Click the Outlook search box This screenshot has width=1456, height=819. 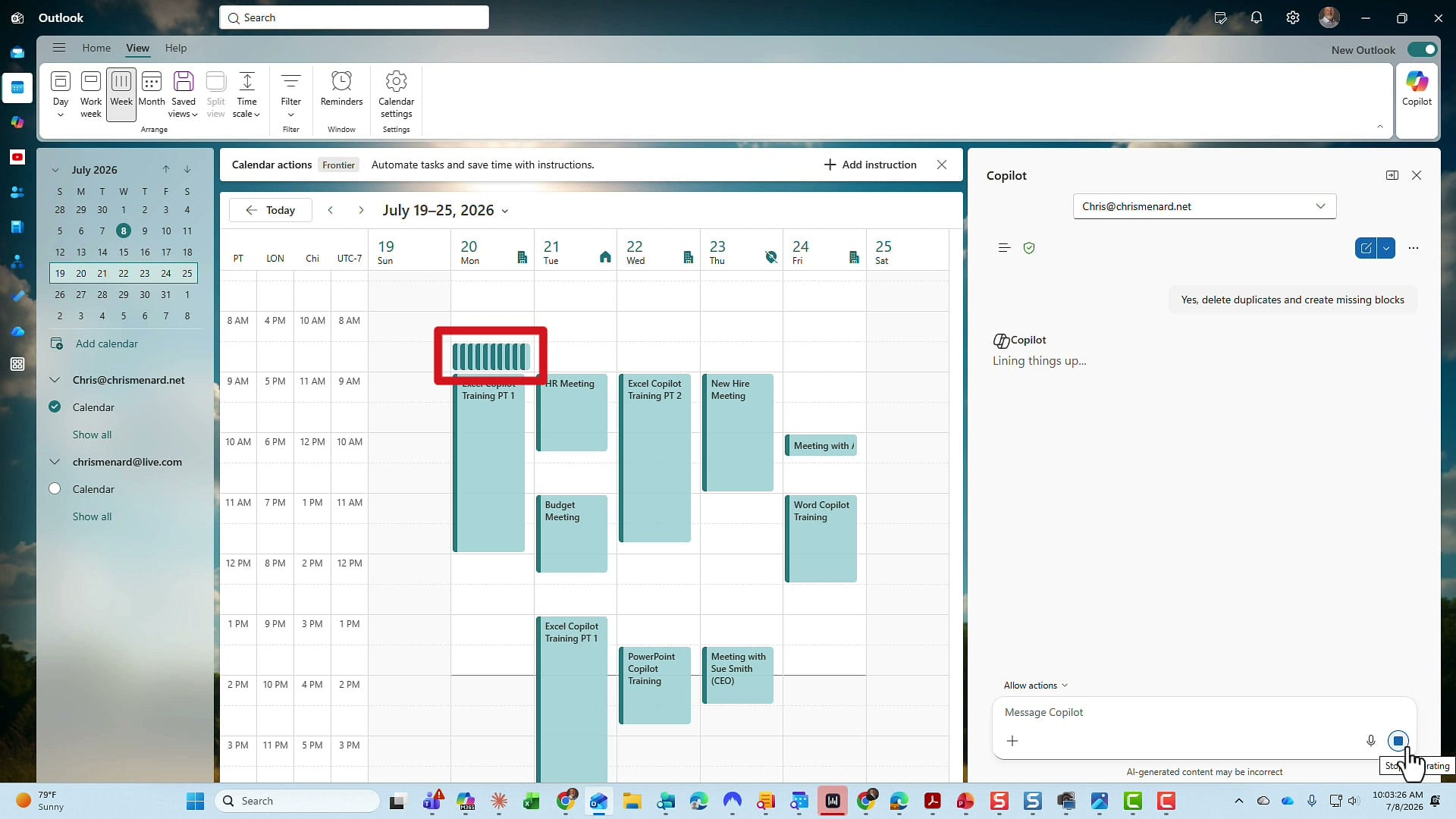point(354,17)
